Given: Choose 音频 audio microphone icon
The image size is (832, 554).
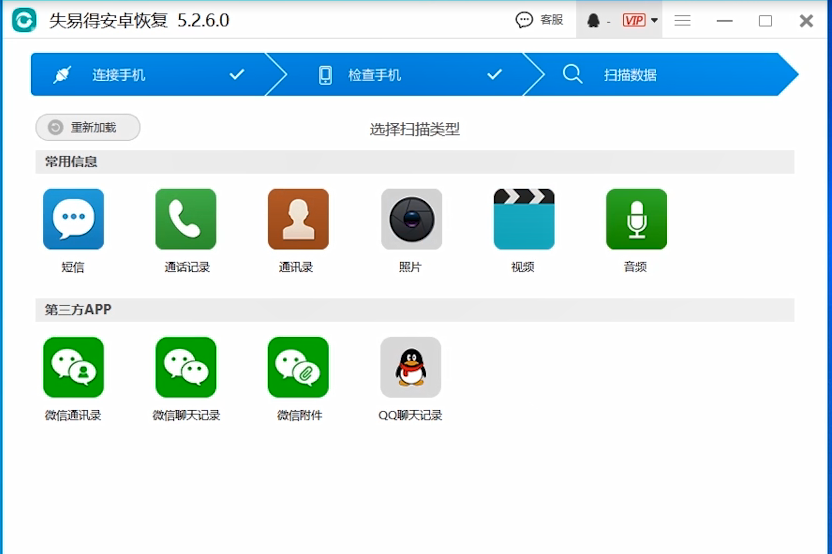Looking at the screenshot, I should pyautogui.click(x=636, y=219).
